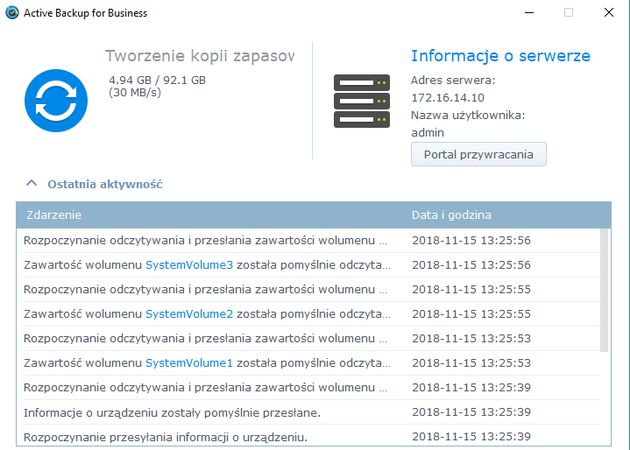Collapse the Ostatnia aktywność section chevron
The height and width of the screenshot is (450, 630).
pos(31,184)
